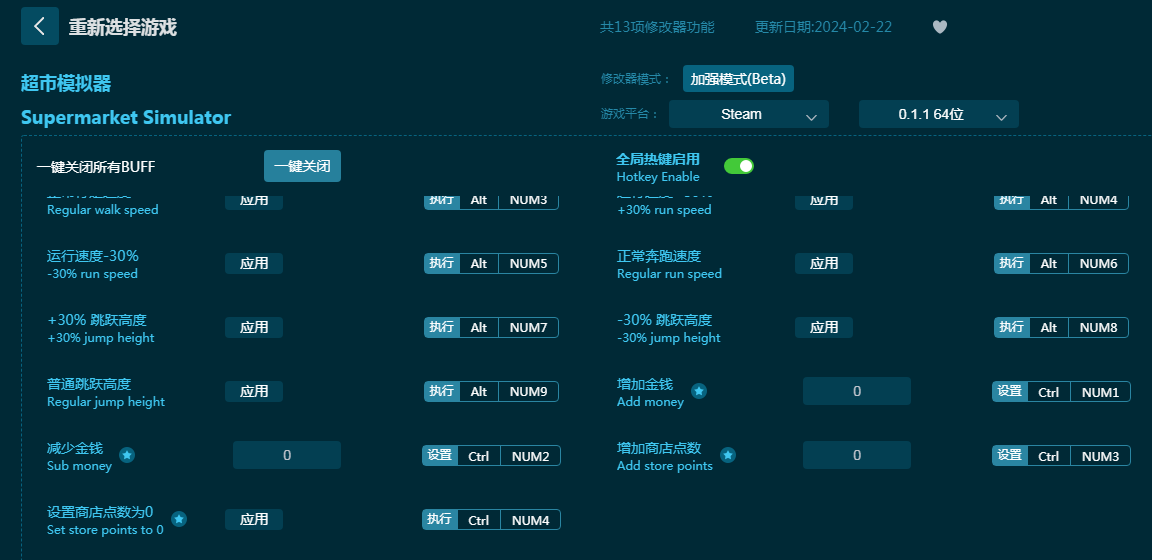This screenshot has width=1152, height=560.
Task: Click 执行 for -30% run speed hotkey
Action: [442, 263]
